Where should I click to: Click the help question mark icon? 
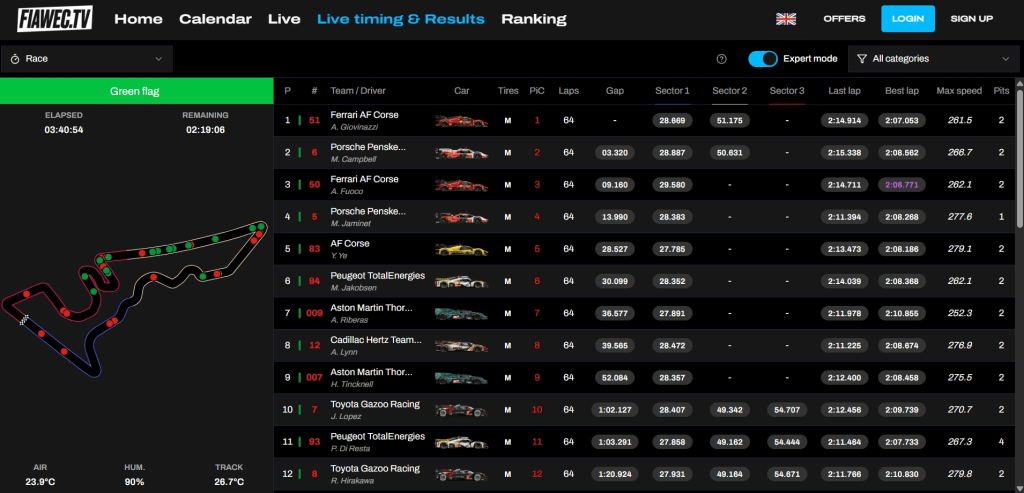coord(721,59)
